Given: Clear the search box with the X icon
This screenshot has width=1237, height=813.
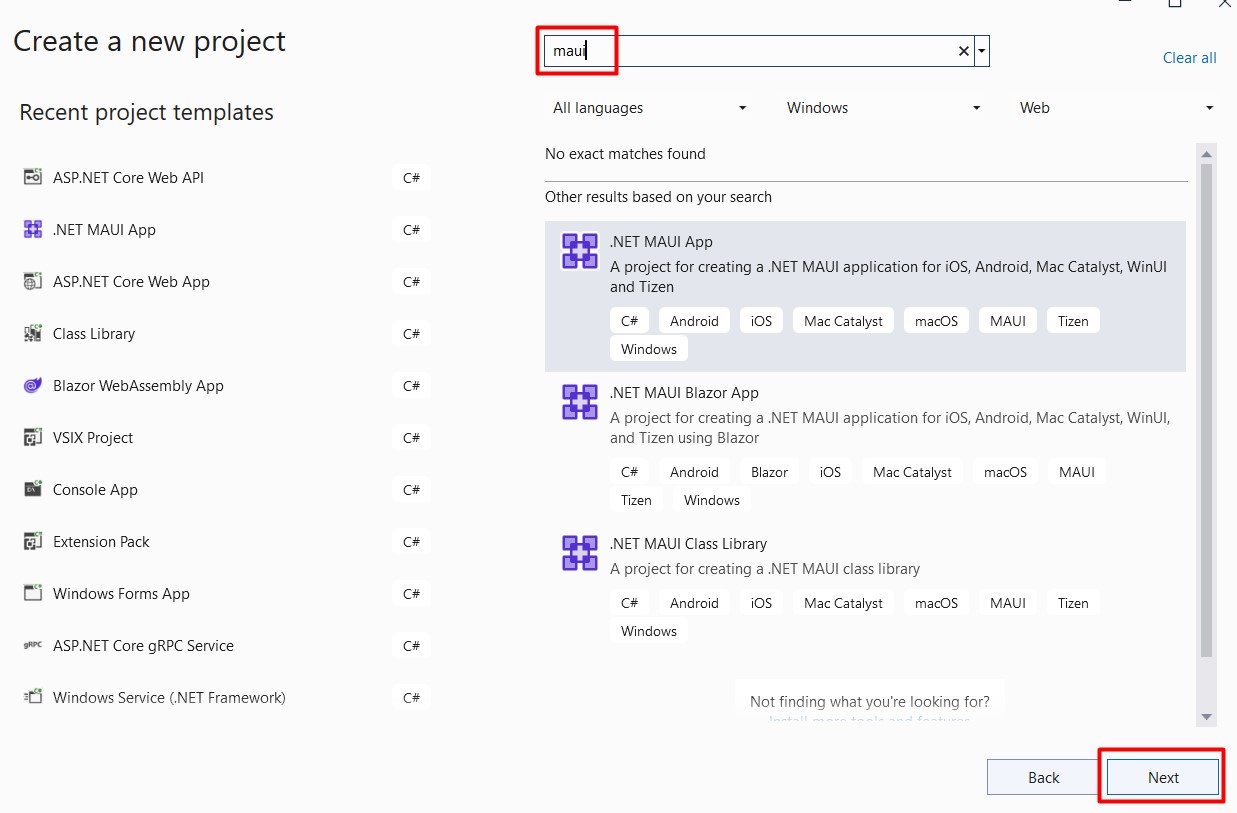Looking at the screenshot, I should [964, 51].
